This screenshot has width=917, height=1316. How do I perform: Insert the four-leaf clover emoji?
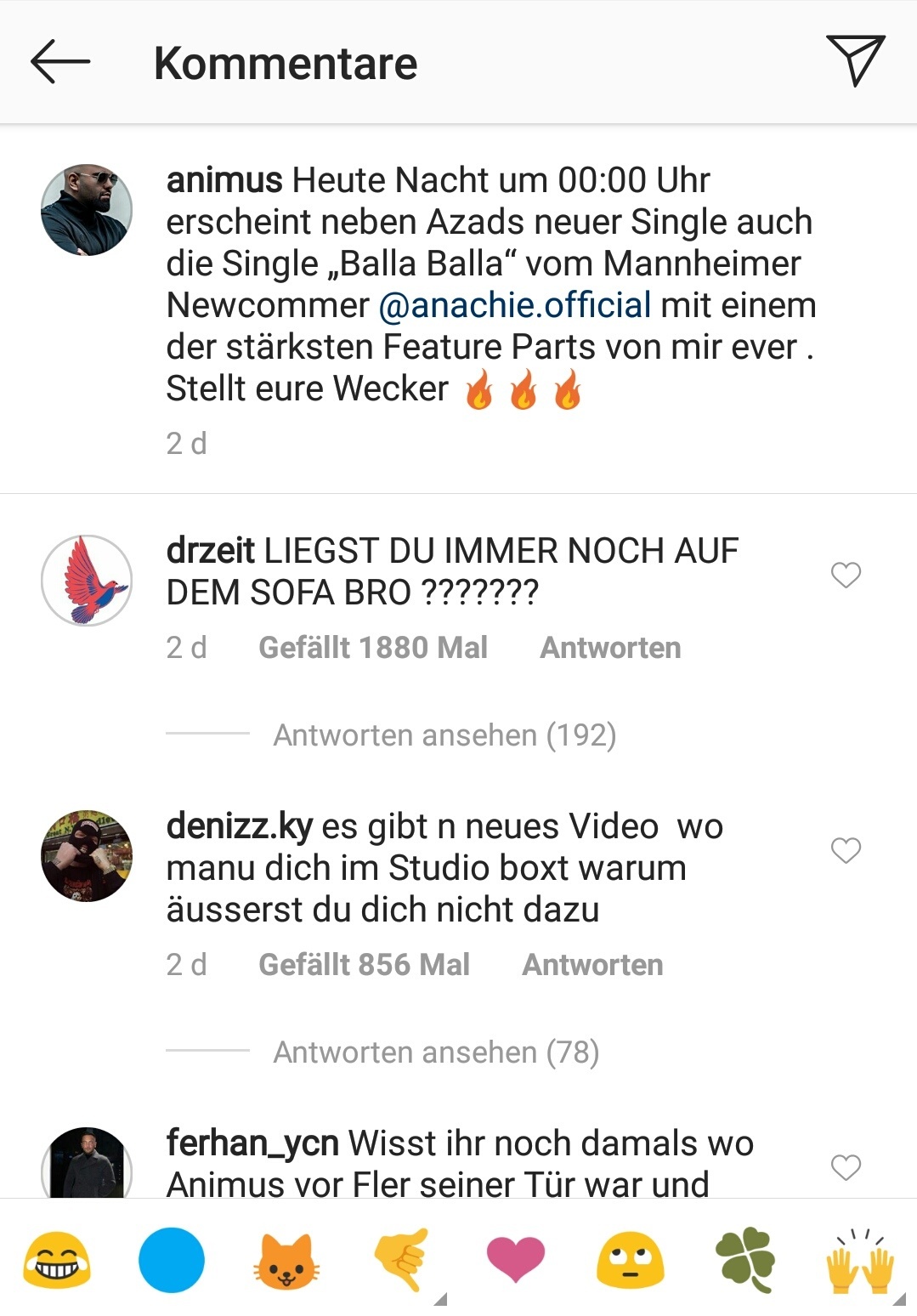coord(745,1260)
